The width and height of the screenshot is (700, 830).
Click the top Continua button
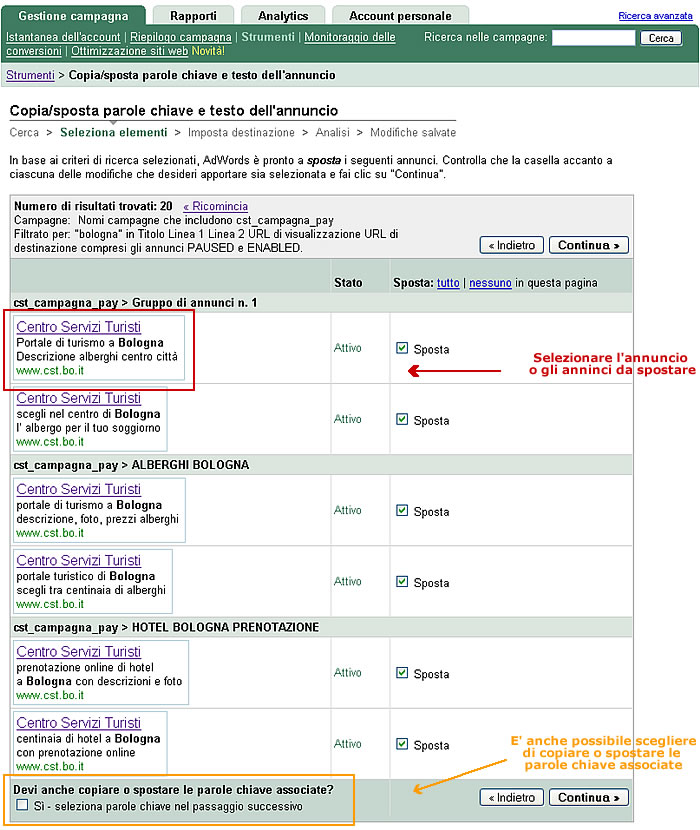[588, 245]
